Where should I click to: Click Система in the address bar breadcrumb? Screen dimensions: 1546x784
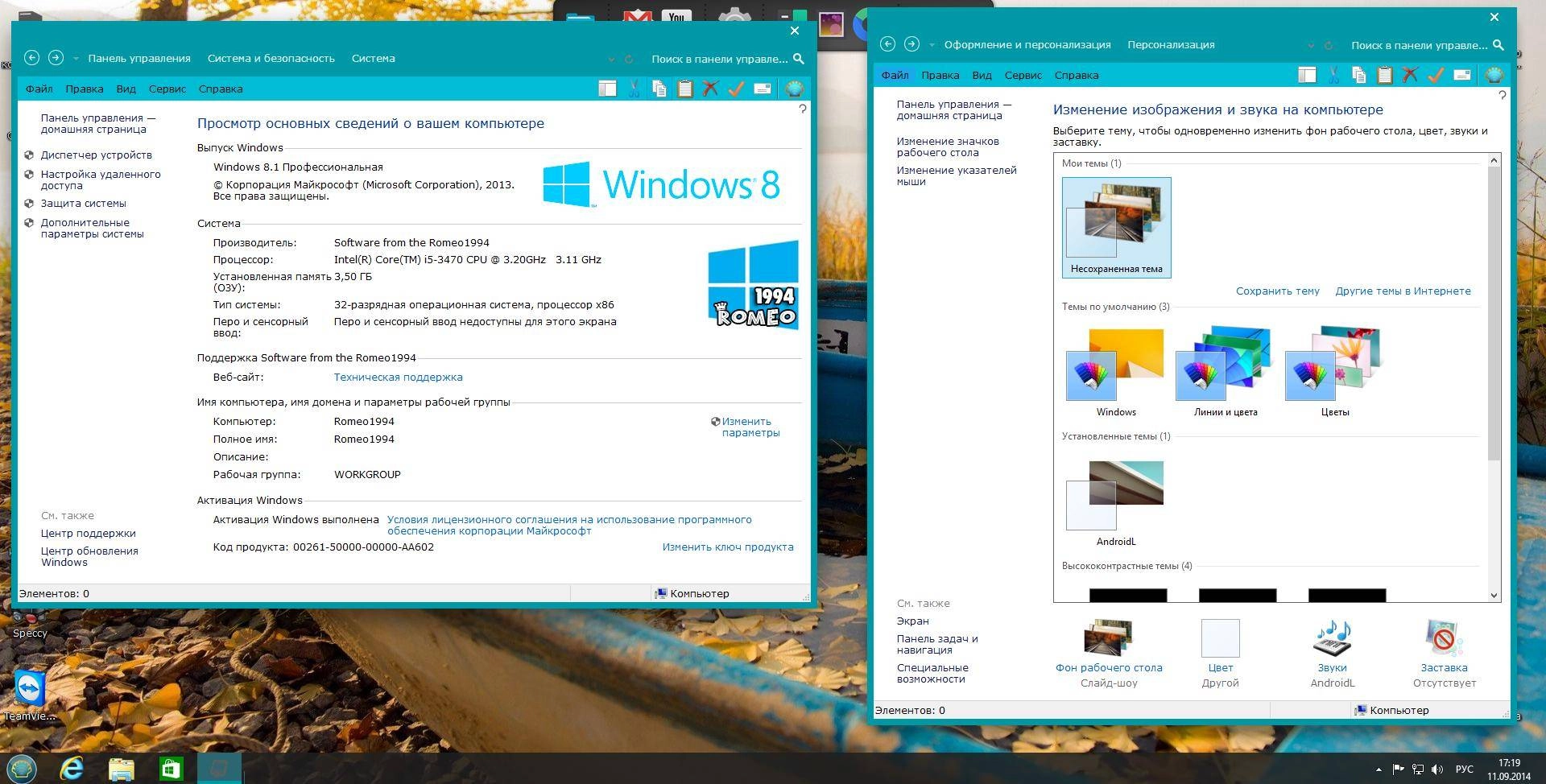pos(373,58)
